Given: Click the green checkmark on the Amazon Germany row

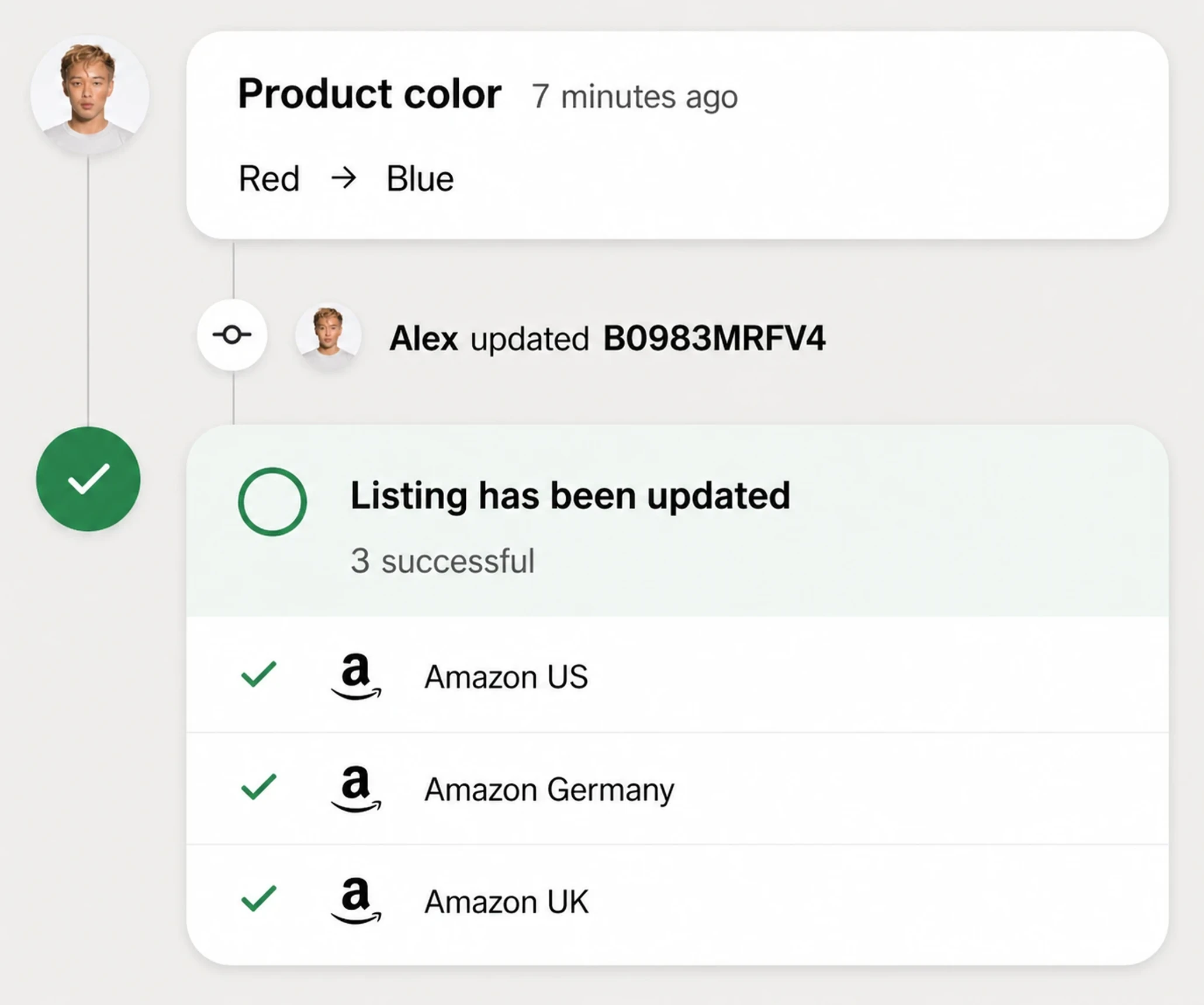Looking at the screenshot, I should tap(259, 786).
